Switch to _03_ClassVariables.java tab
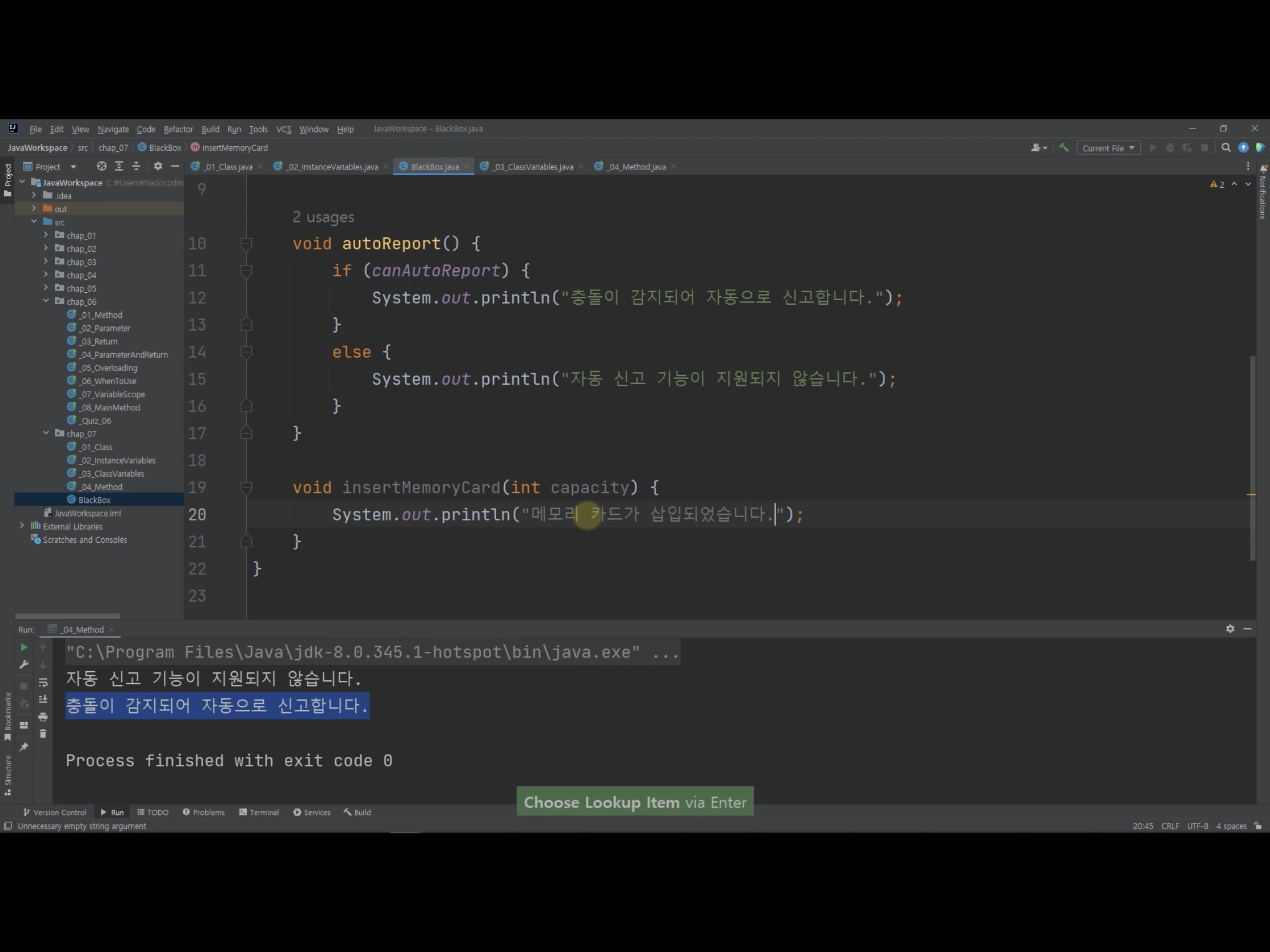 coord(531,167)
